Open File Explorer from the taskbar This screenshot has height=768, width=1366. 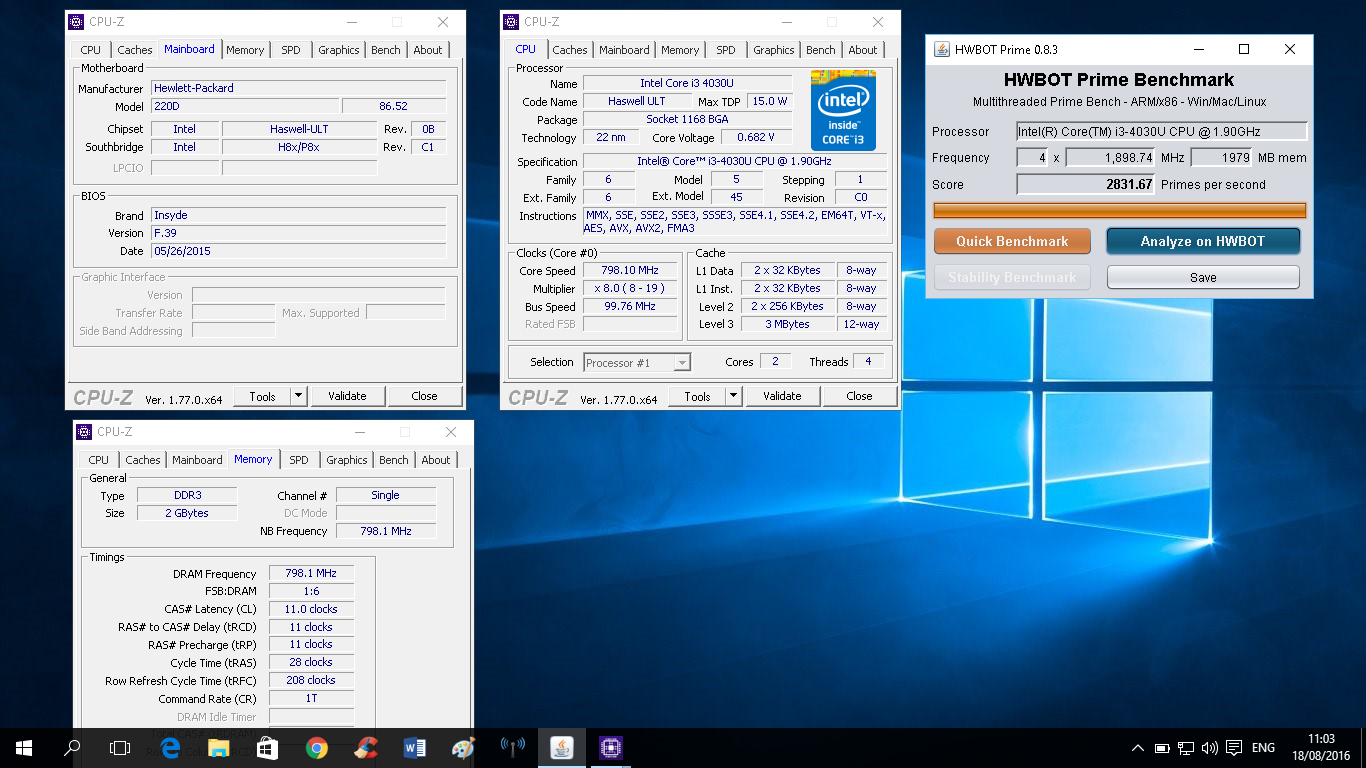click(218, 747)
